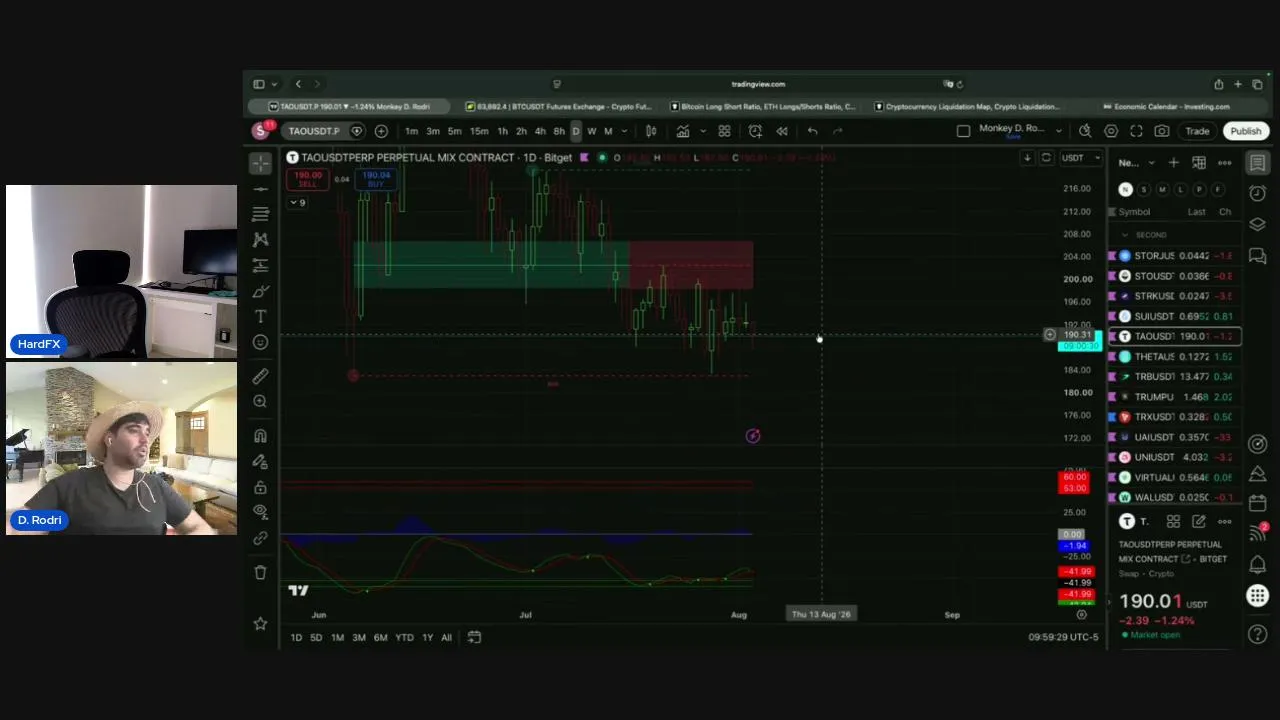Open symbol search for TAOUSDT.P
Screen dimensions: 1280x720
[314, 131]
